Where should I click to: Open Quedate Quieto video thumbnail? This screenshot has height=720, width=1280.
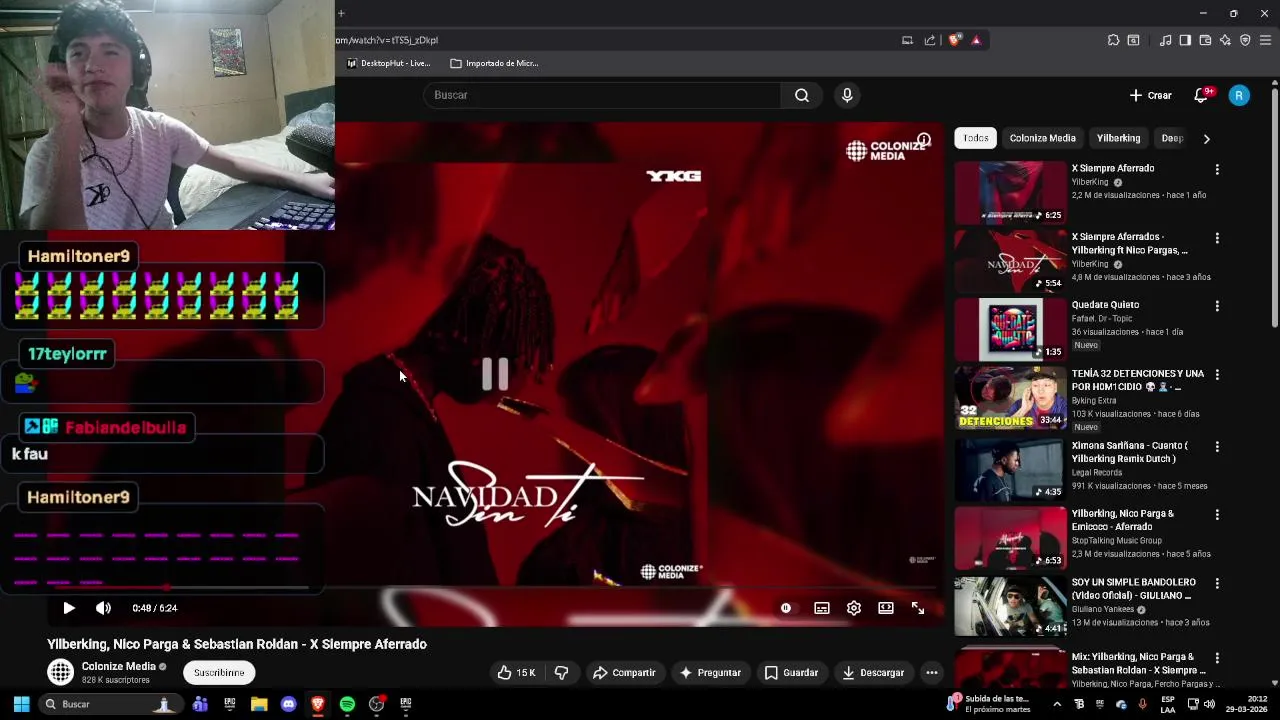pos(1010,329)
